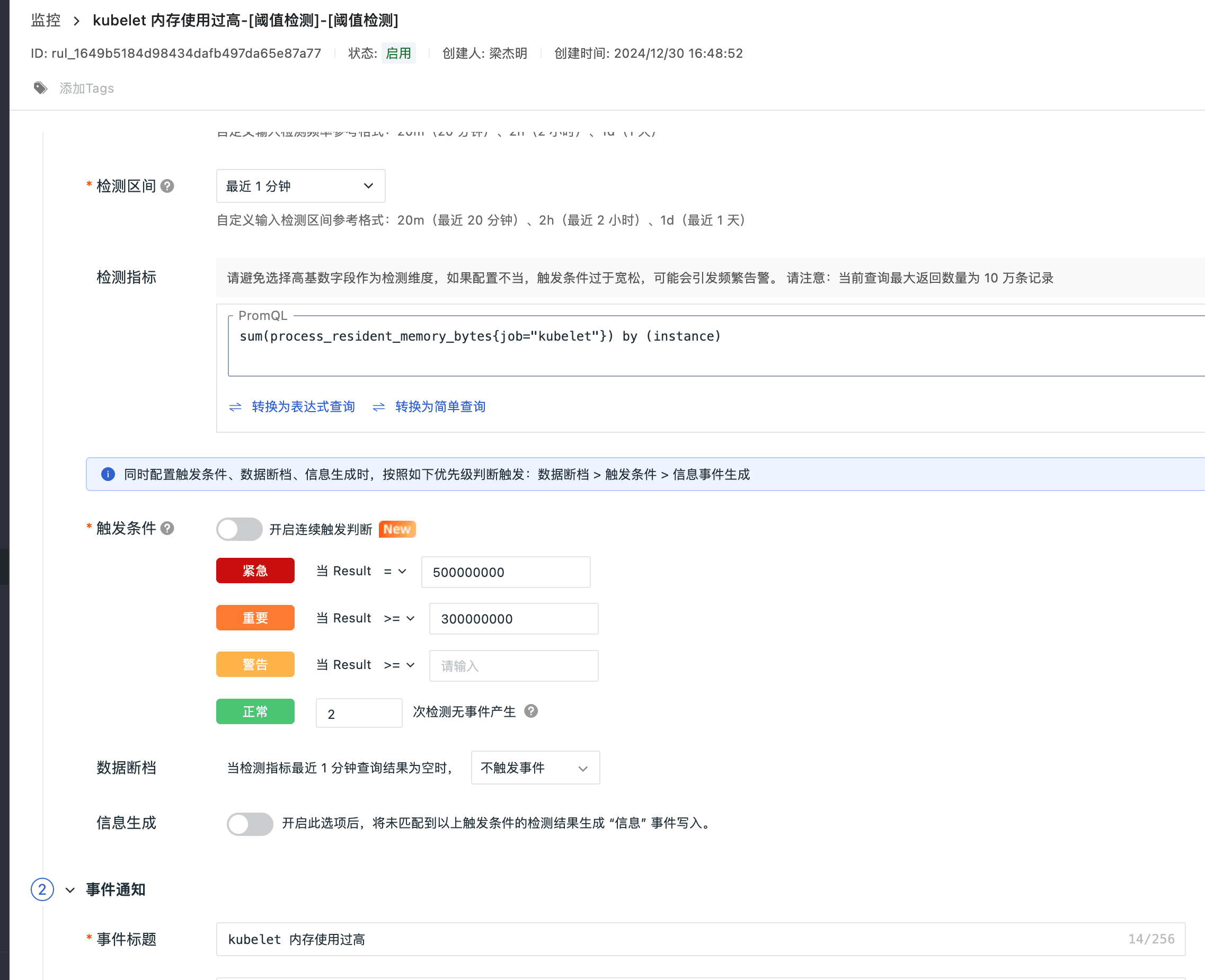Click the step 2 circle icon
Viewport: 1205px width, 980px height.
coord(42,889)
